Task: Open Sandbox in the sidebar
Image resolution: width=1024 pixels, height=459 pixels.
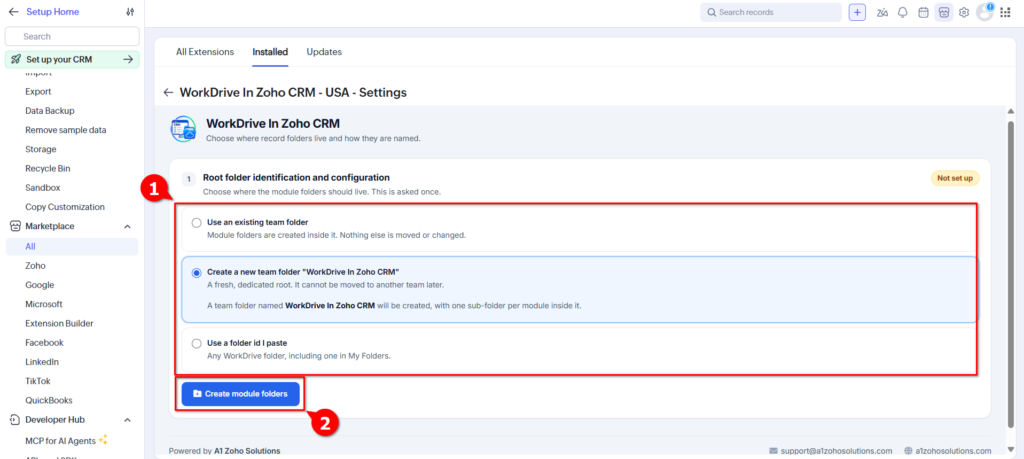Action: [42, 188]
